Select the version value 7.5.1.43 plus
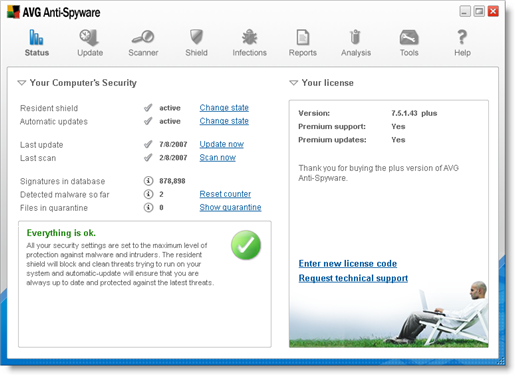 [414, 113]
